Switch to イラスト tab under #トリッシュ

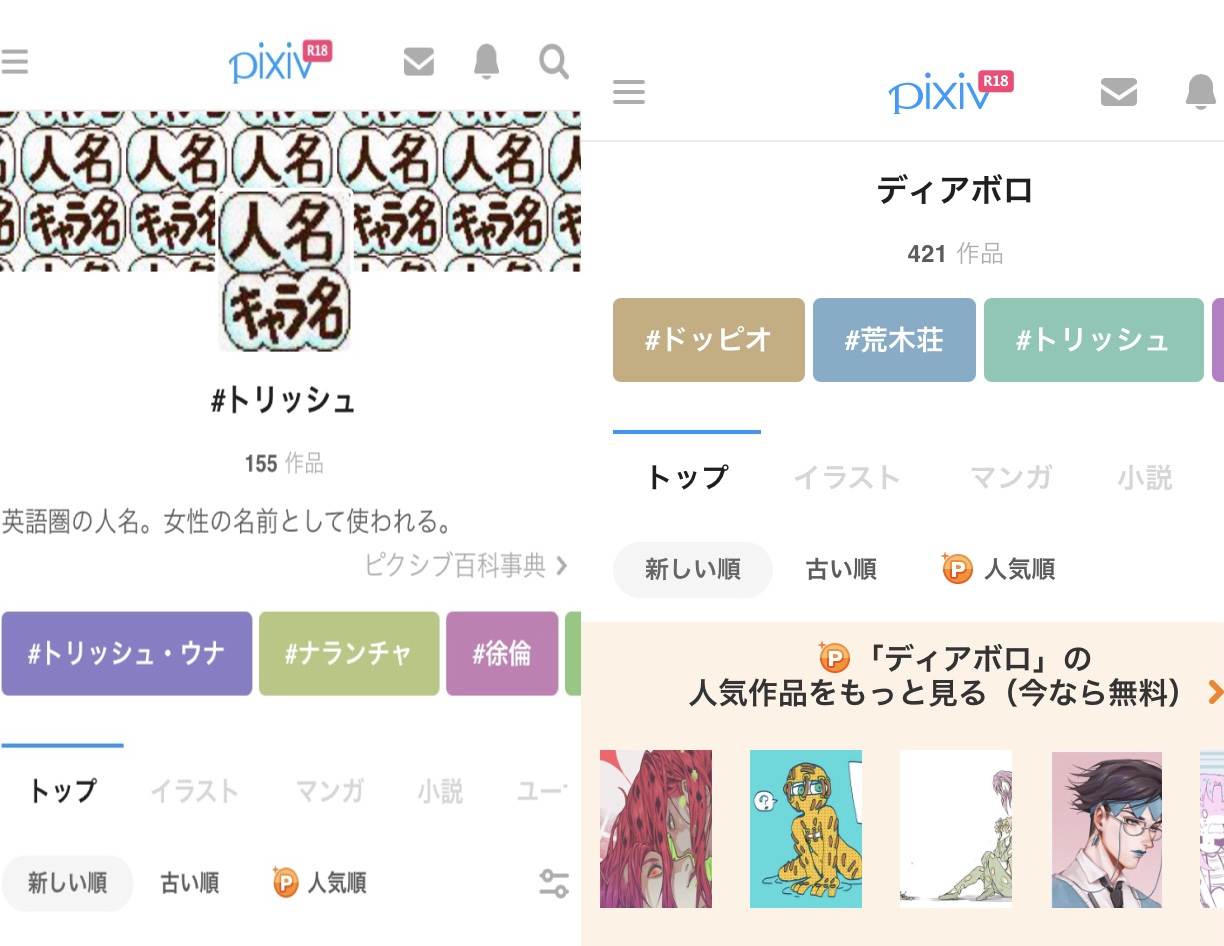click(195, 792)
